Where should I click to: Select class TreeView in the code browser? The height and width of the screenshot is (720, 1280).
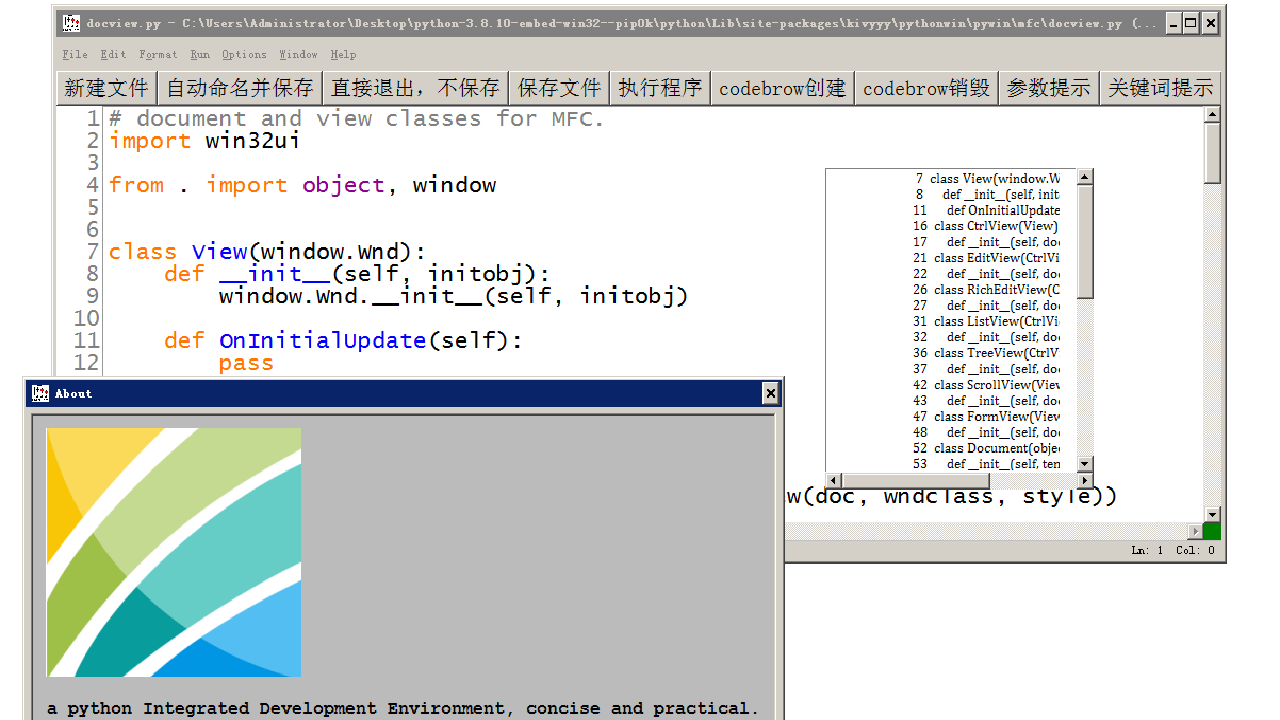[x=996, y=353]
